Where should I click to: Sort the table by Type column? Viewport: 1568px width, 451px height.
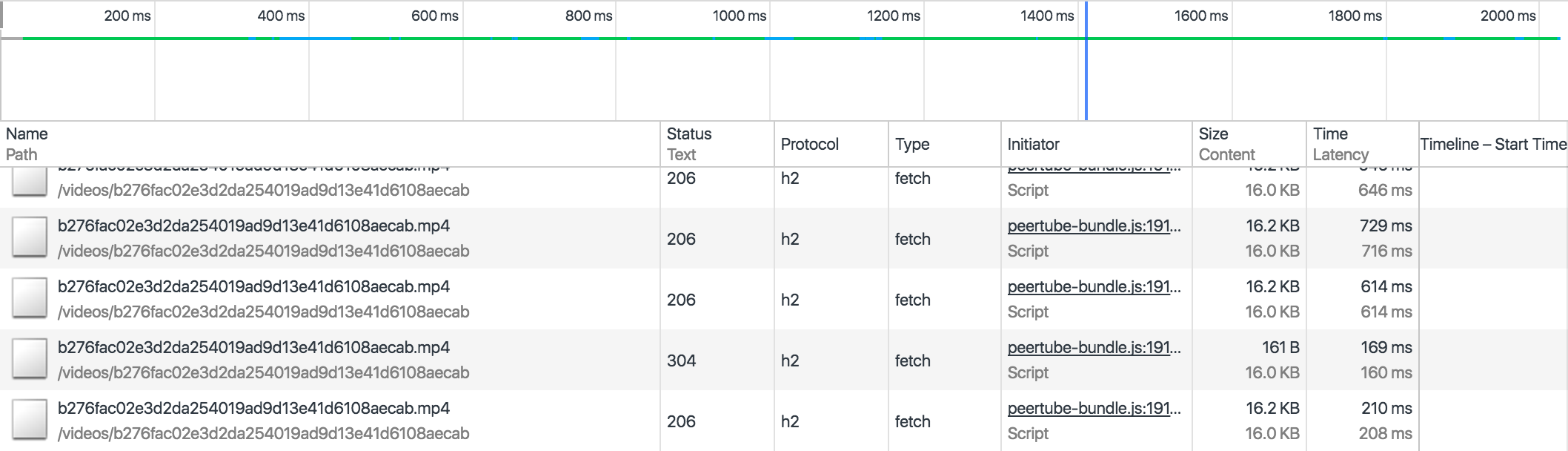pyautogui.click(x=911, y=145)
